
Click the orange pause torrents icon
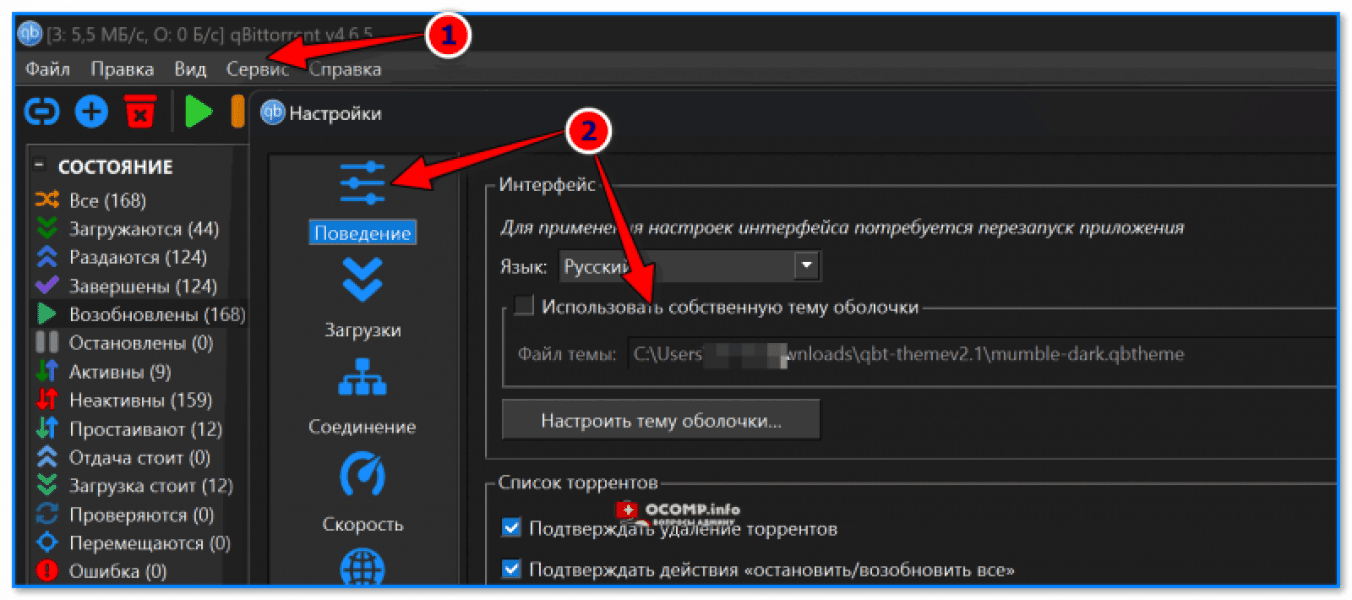pos(238,111)
